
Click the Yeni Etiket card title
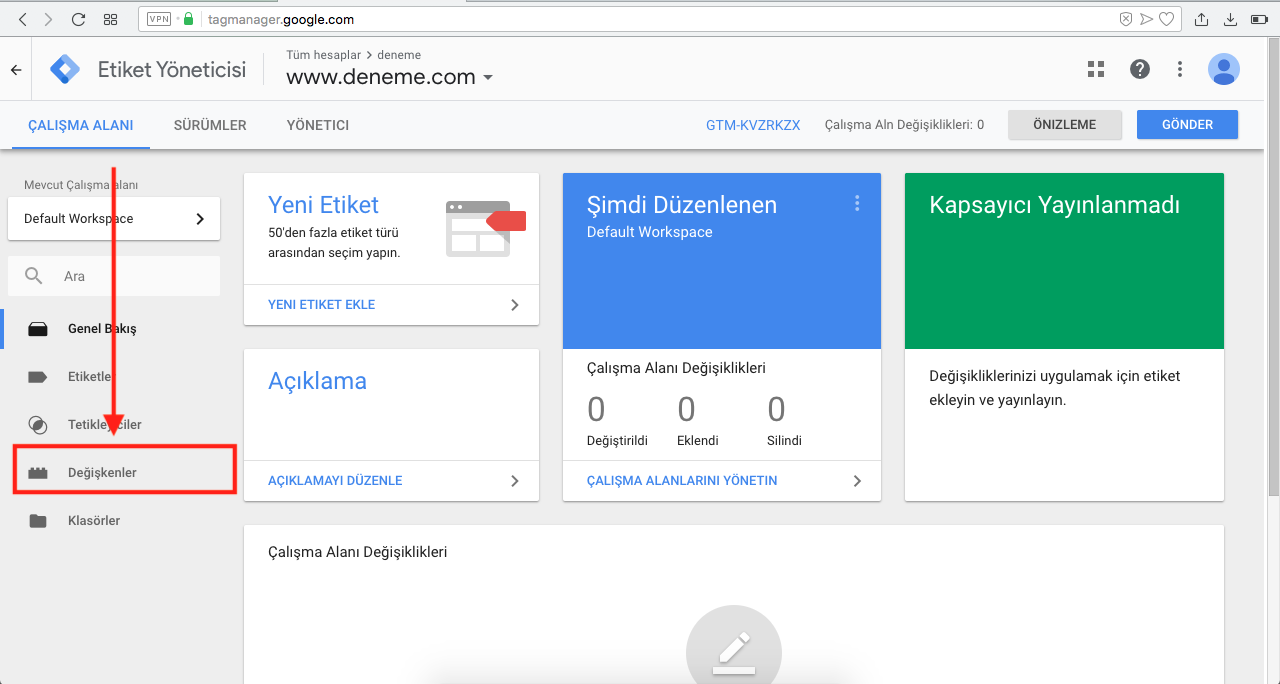323,205
